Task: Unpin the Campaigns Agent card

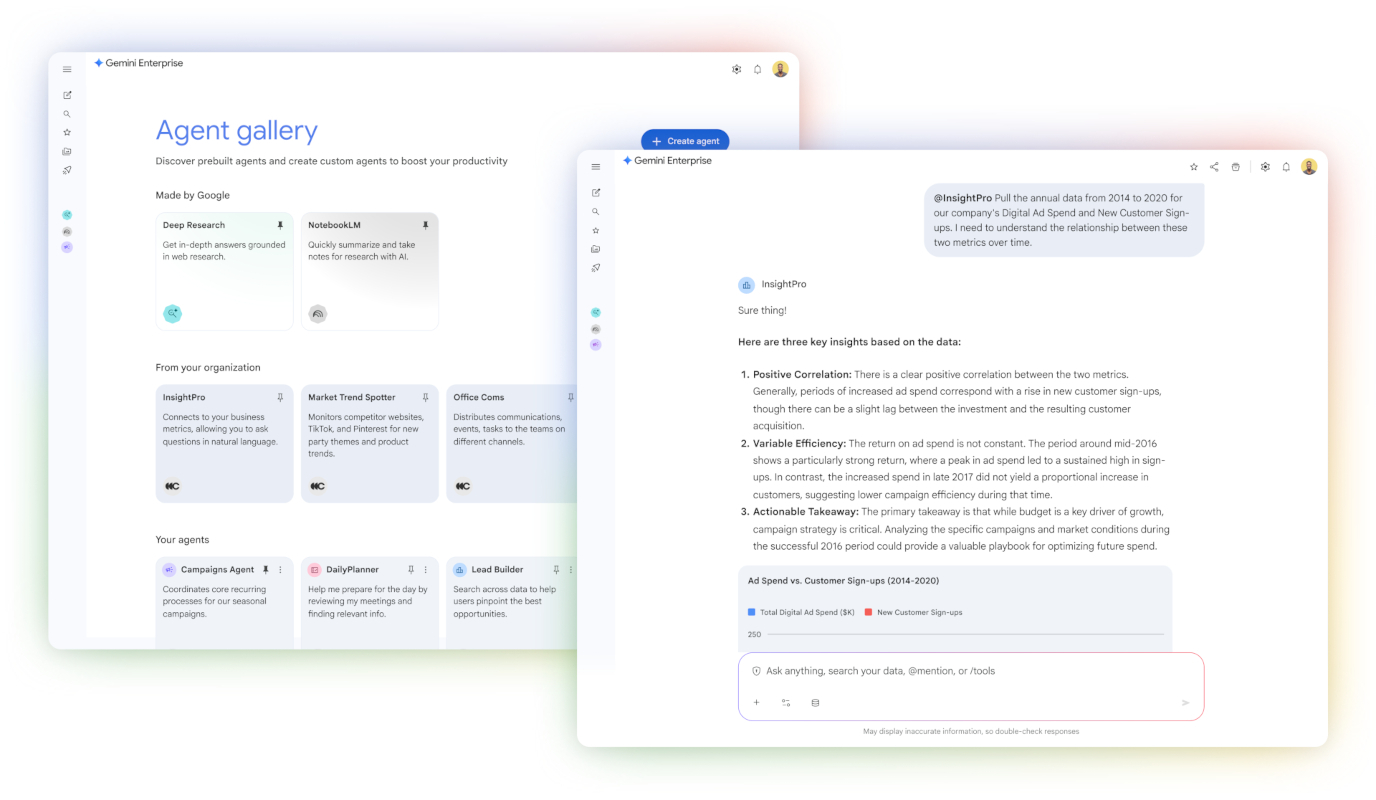Action: (x=265, y=570)
